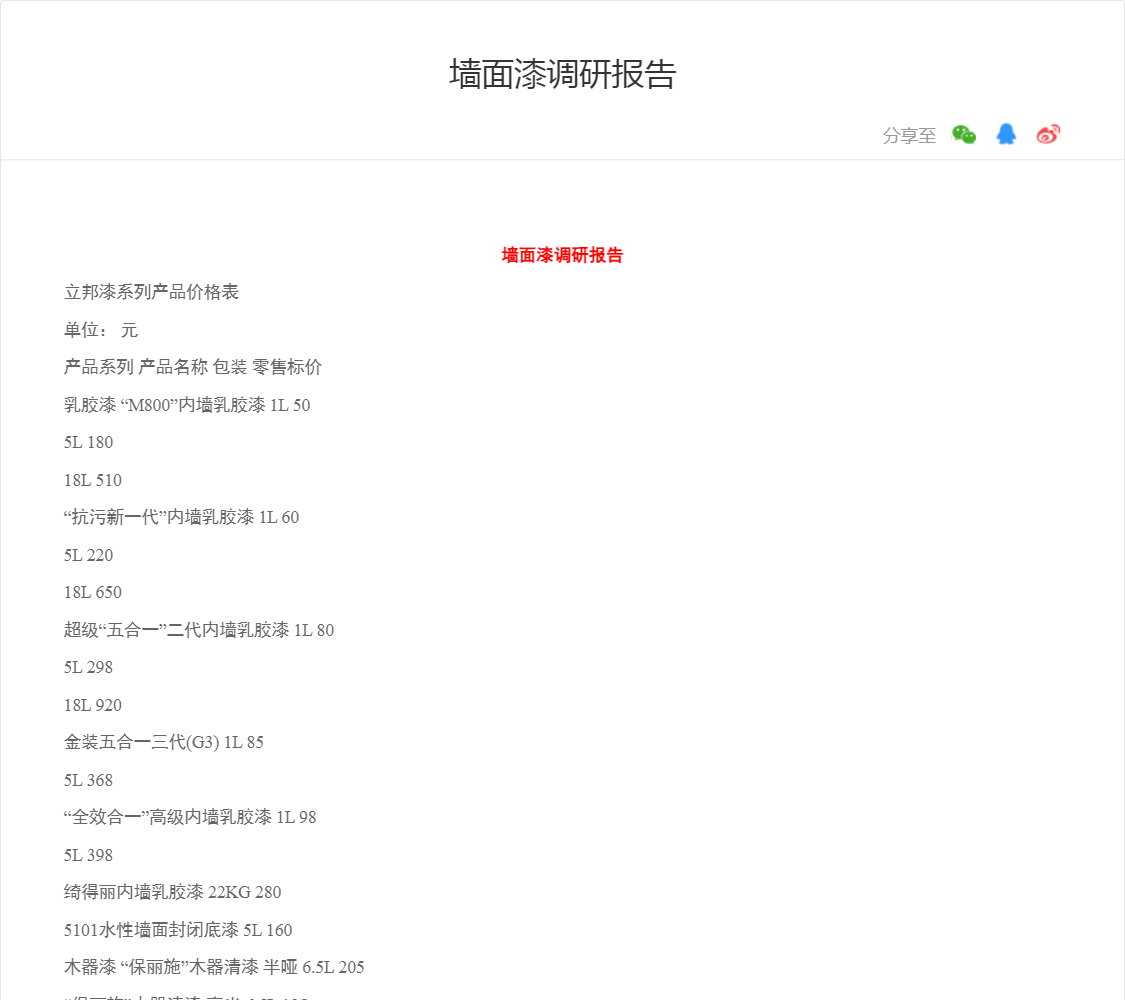The height and width of the screenshot is (1000, 1125).
Task: Share the report to Weibo
Action: pos(1048,134)
